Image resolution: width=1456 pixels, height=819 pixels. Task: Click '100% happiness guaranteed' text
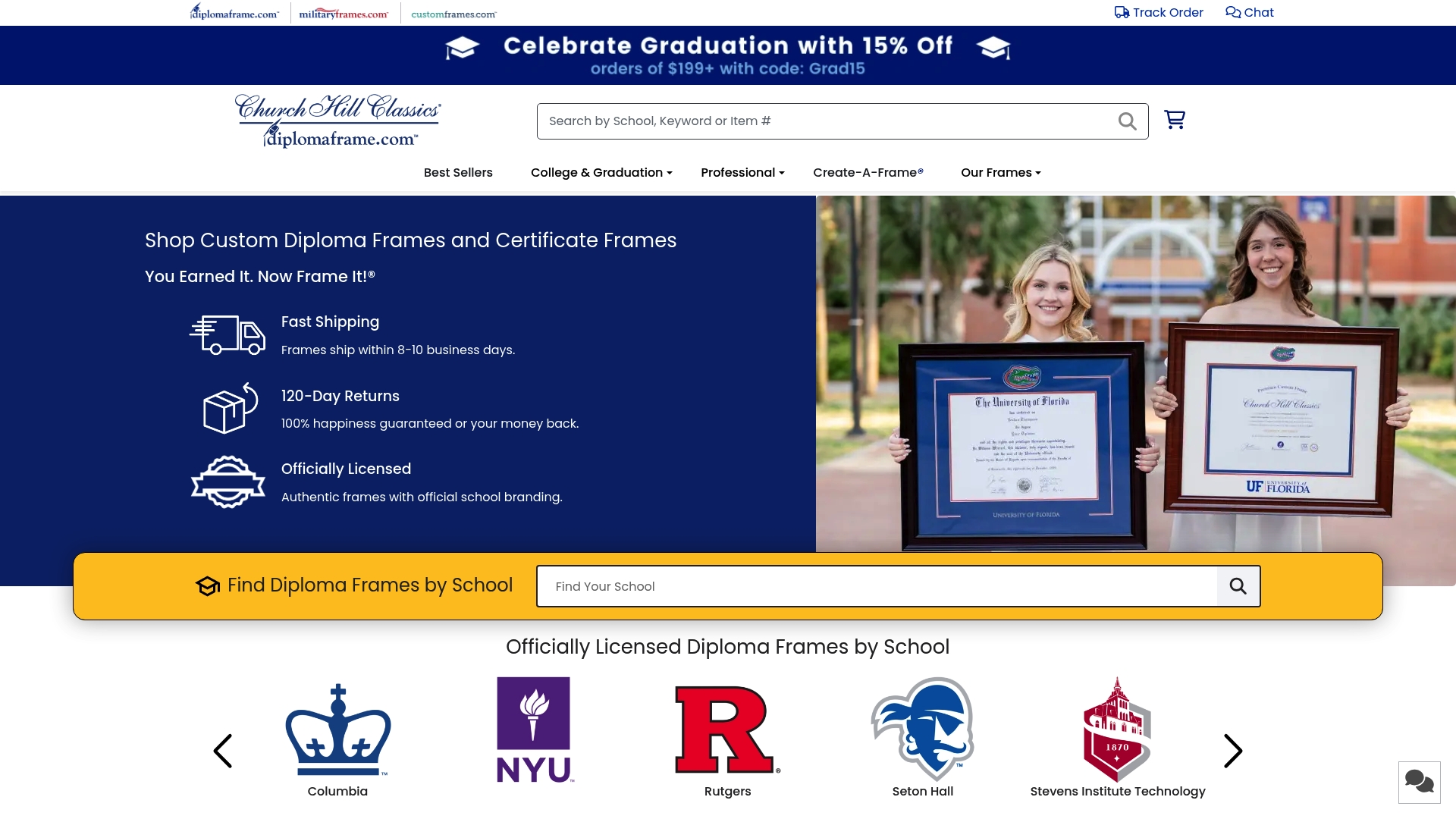(430, 424)
